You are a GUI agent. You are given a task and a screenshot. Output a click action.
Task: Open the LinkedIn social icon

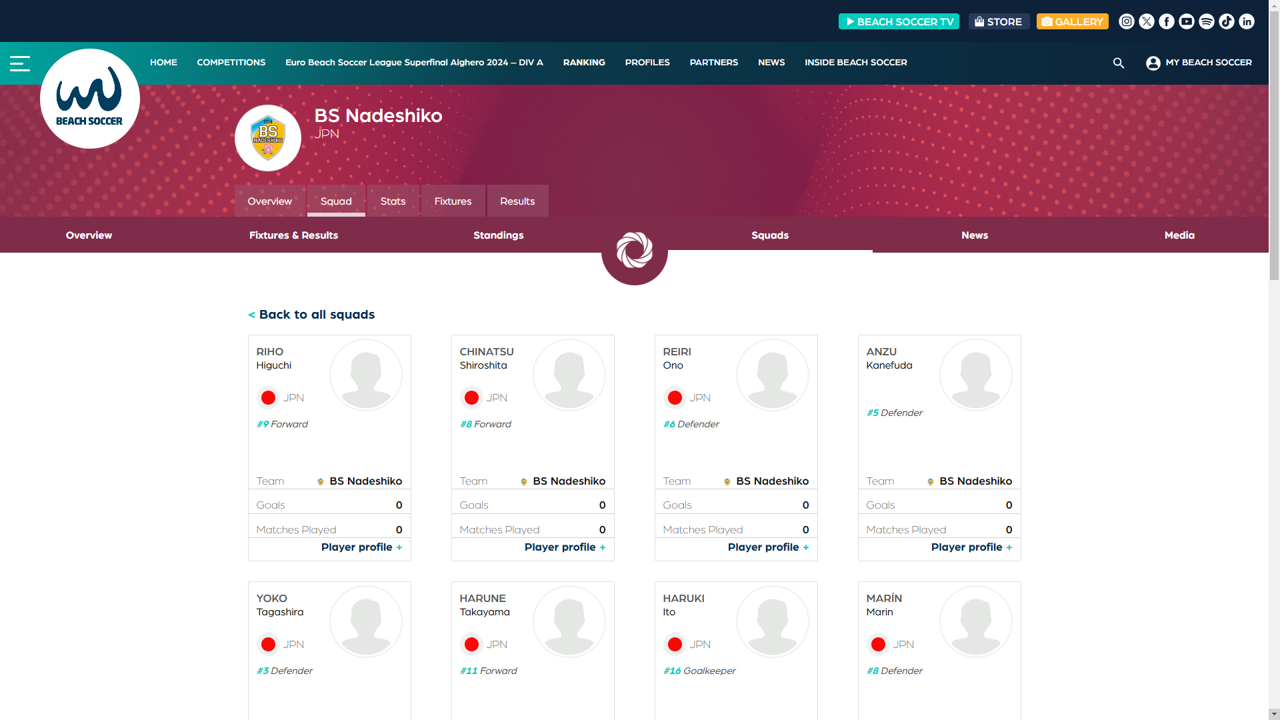click(1246, 21)
